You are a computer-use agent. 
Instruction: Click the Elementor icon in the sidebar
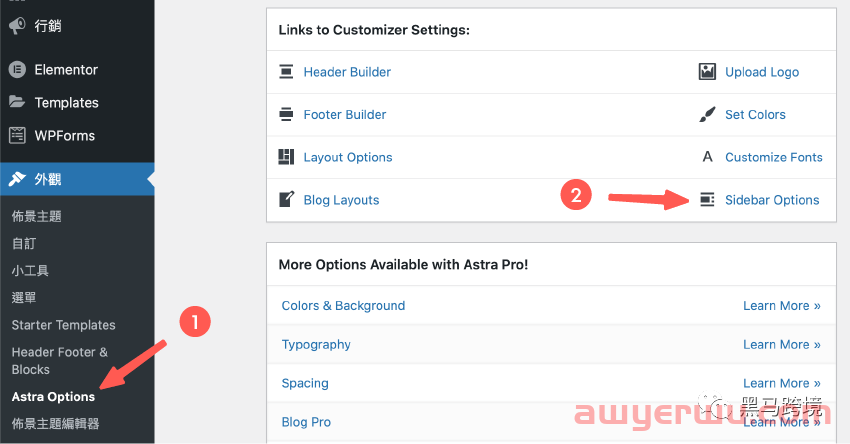[x=17, y=69]
